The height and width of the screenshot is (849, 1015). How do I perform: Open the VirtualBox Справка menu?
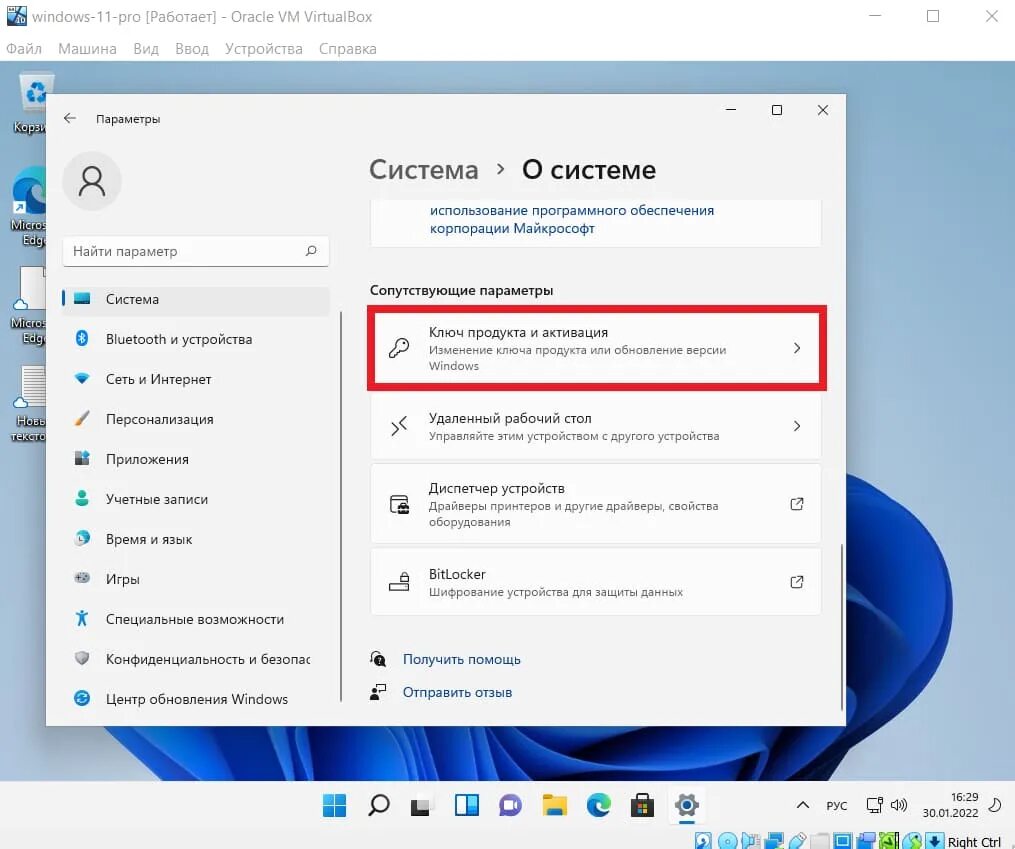[348, 49]
